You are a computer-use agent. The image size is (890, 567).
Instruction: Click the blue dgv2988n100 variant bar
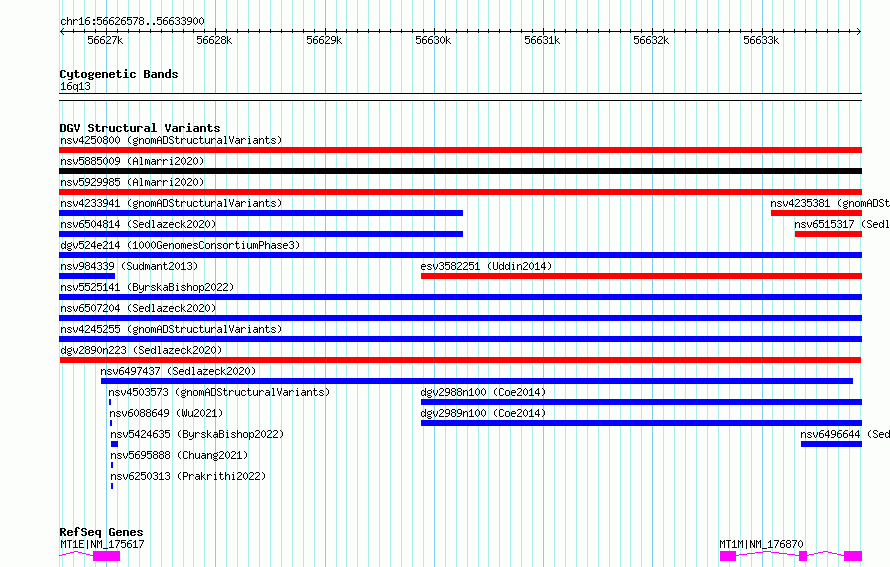tap(641, 402)
